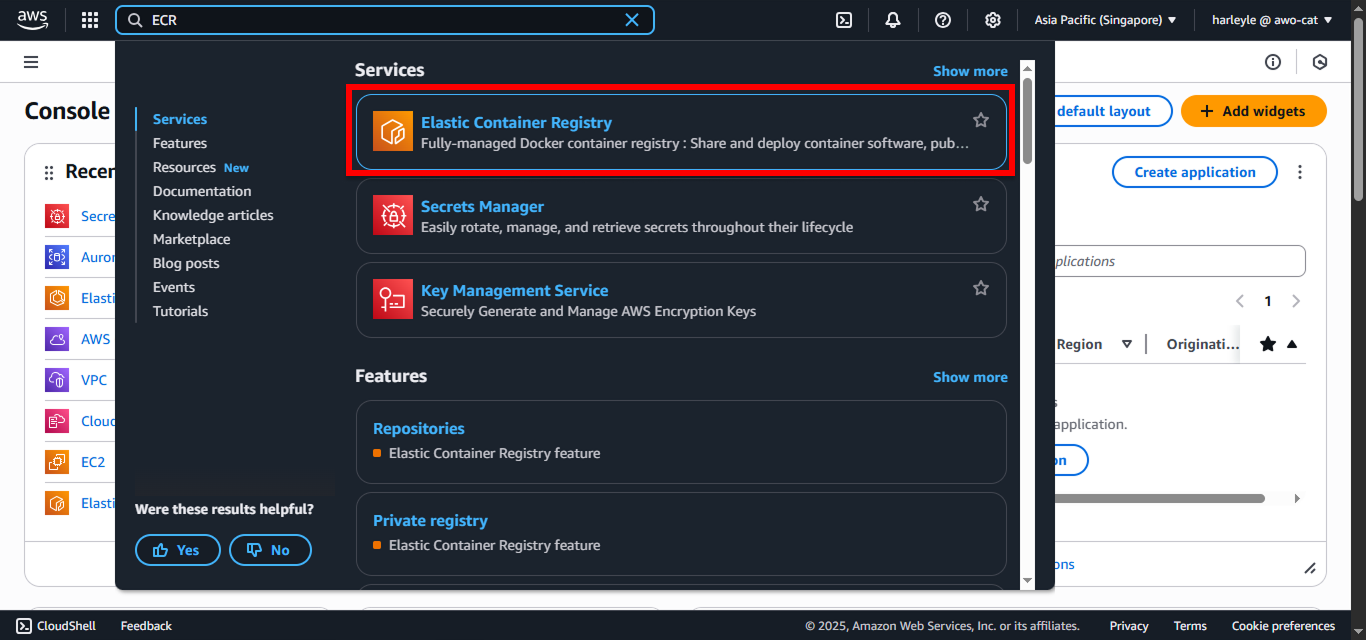Open Cookie preferences in footer
This screenshot has width=1366, height=640.
point(1283,626)
